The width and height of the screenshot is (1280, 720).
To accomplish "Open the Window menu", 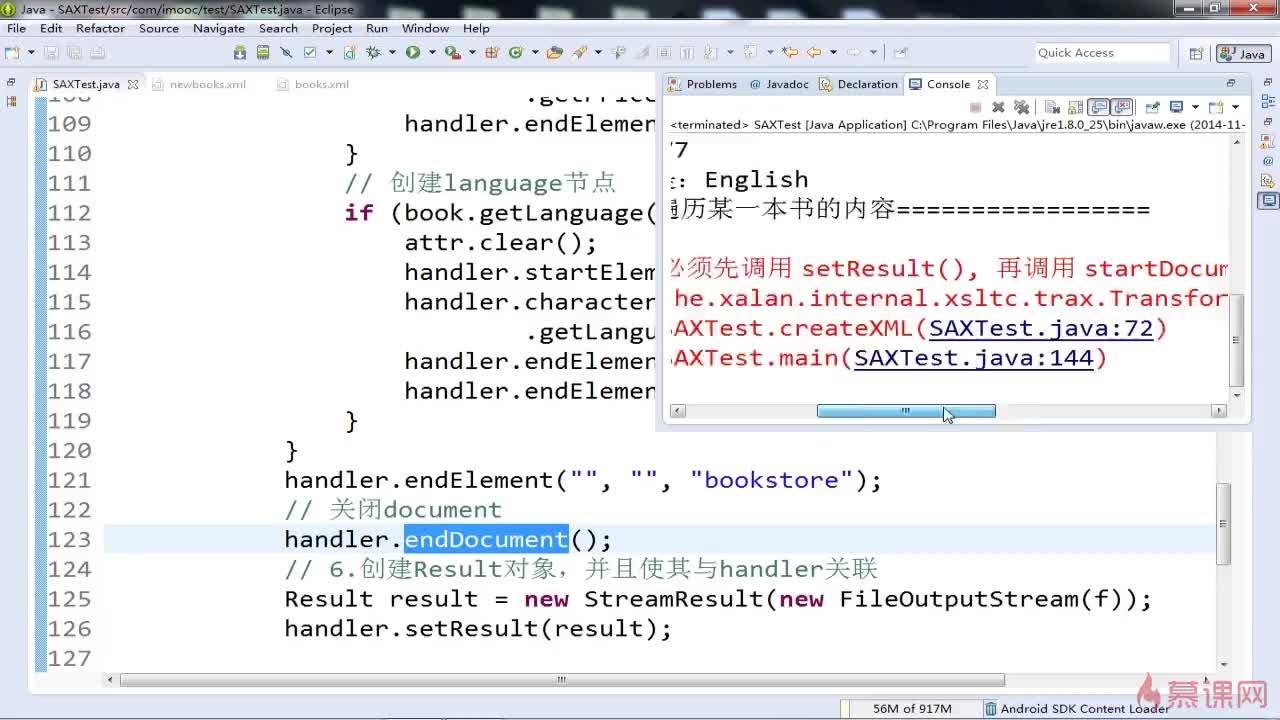I will [426, 28].
